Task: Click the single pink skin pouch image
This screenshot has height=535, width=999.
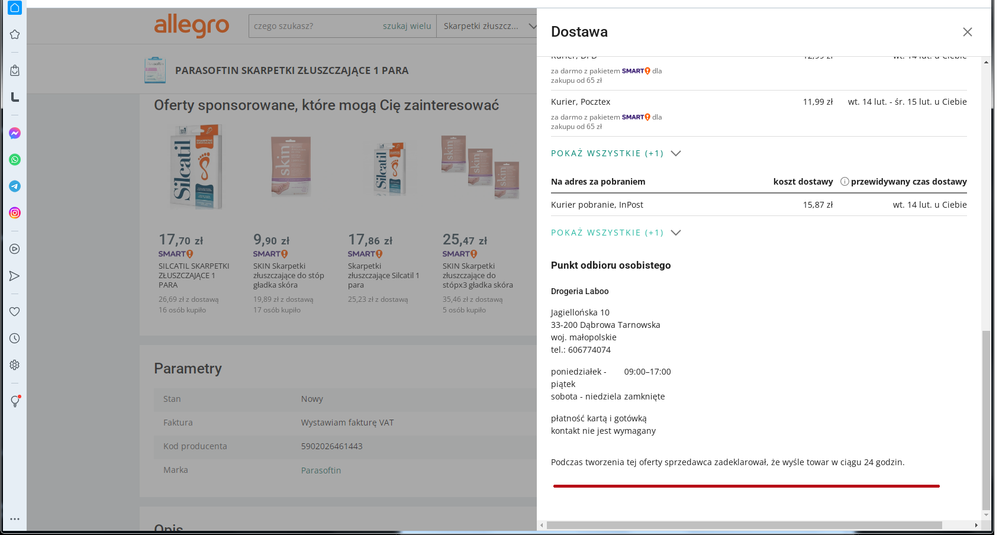Action: coord(290,167)
